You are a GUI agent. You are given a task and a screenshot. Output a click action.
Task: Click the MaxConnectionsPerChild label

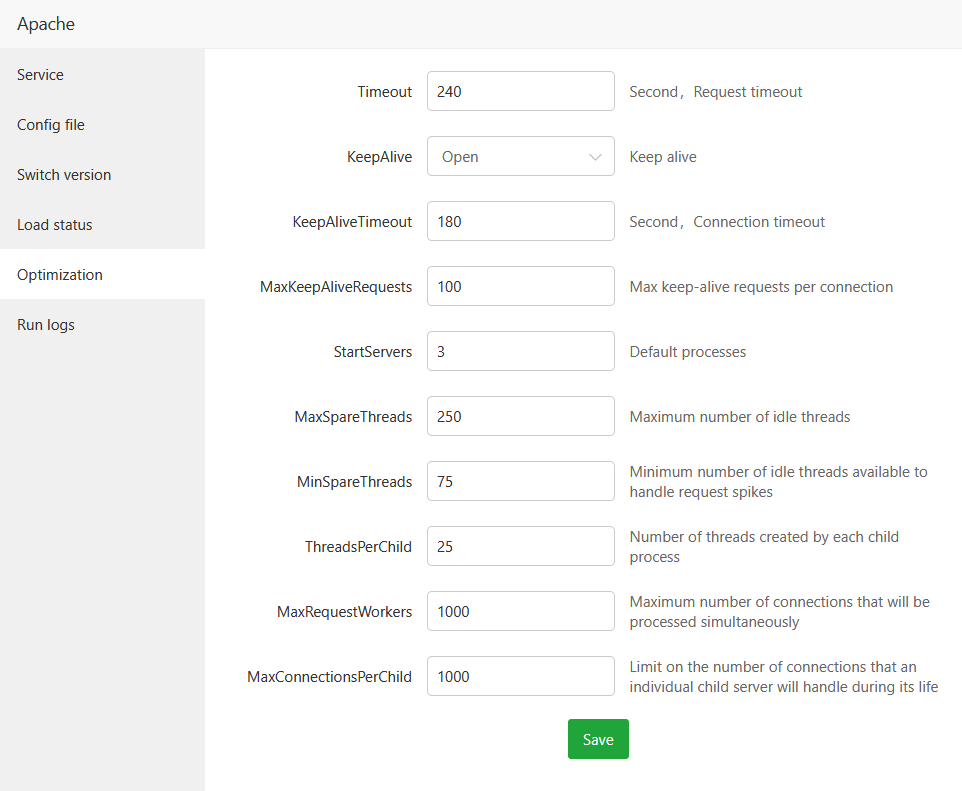(329, 677)
